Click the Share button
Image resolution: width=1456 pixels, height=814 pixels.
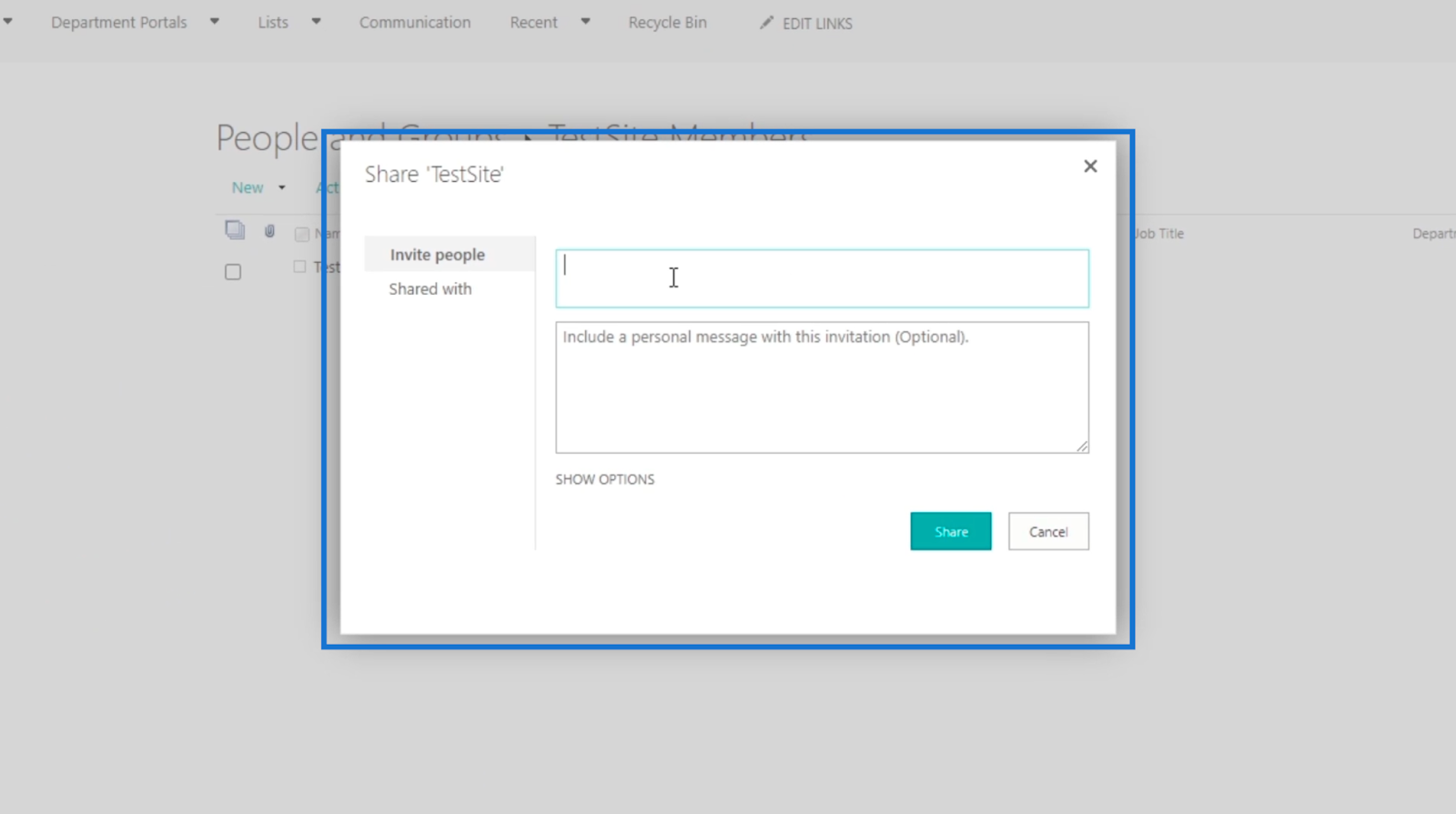click(951, 531)
